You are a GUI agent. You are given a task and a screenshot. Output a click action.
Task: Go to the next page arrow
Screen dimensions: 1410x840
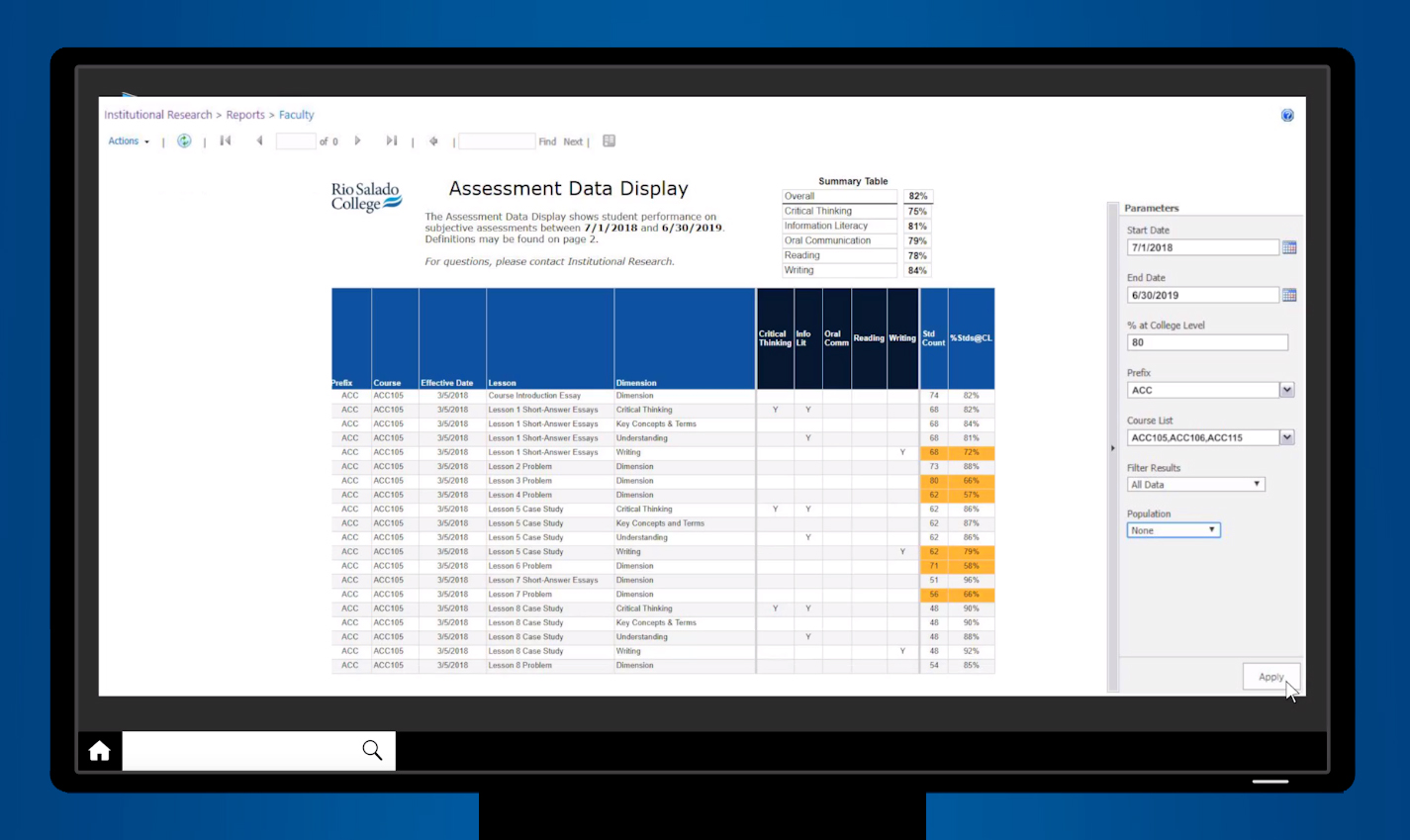pyautogui.click(x=356, y=140)
